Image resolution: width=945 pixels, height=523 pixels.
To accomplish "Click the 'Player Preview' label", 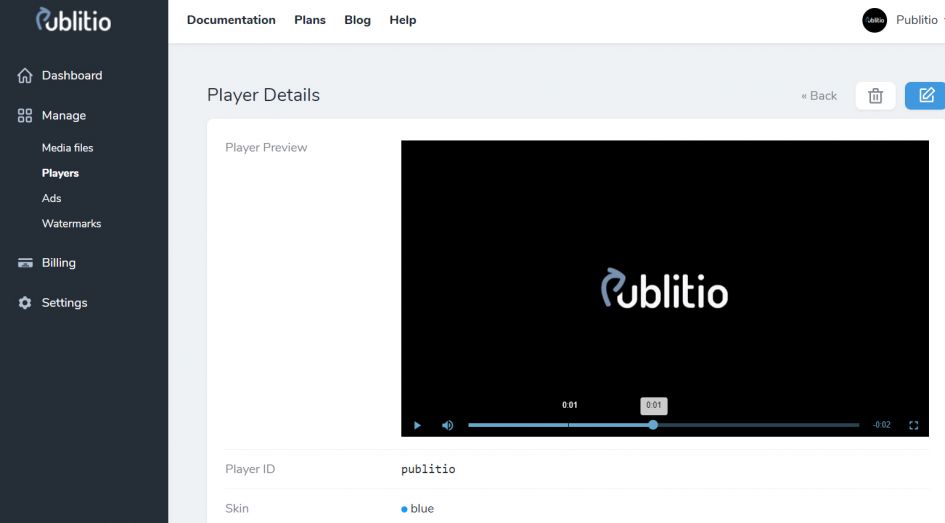I will 266,148.
